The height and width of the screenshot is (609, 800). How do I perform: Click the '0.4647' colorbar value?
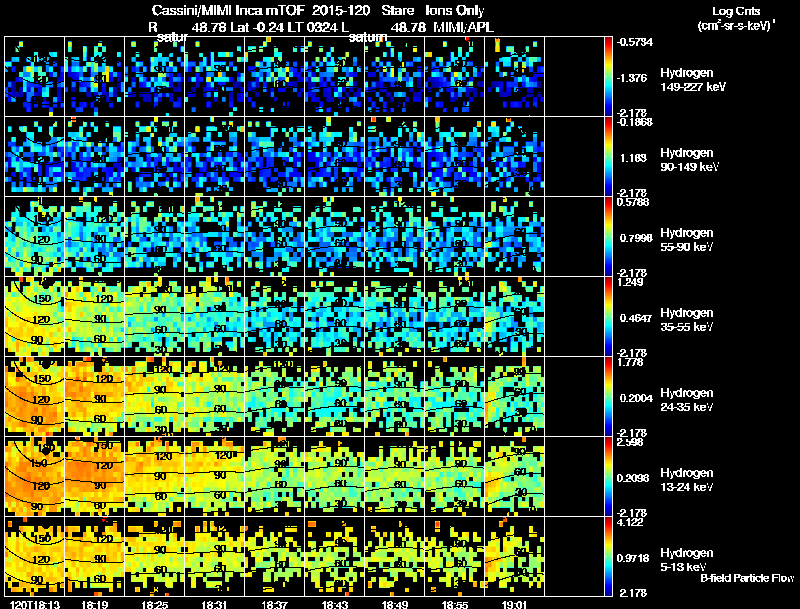click(x=635, y=318)
